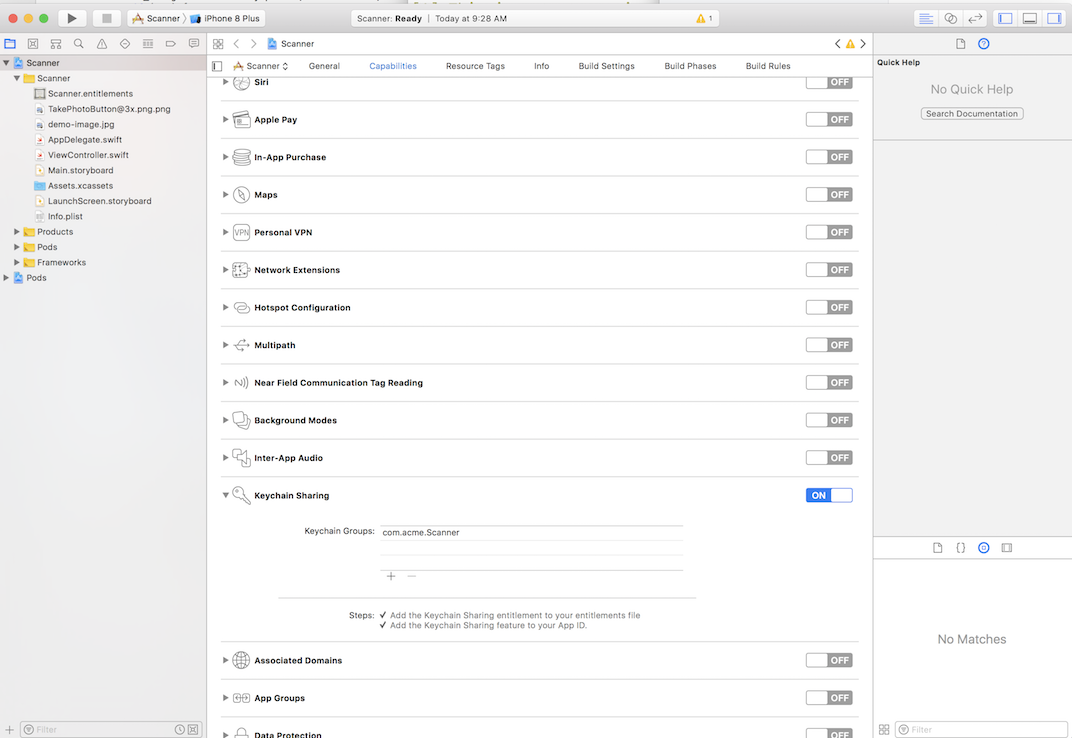Open the Symbol navigator
The height and width of the screenshot is (738, 1072).
pos(56,44)
